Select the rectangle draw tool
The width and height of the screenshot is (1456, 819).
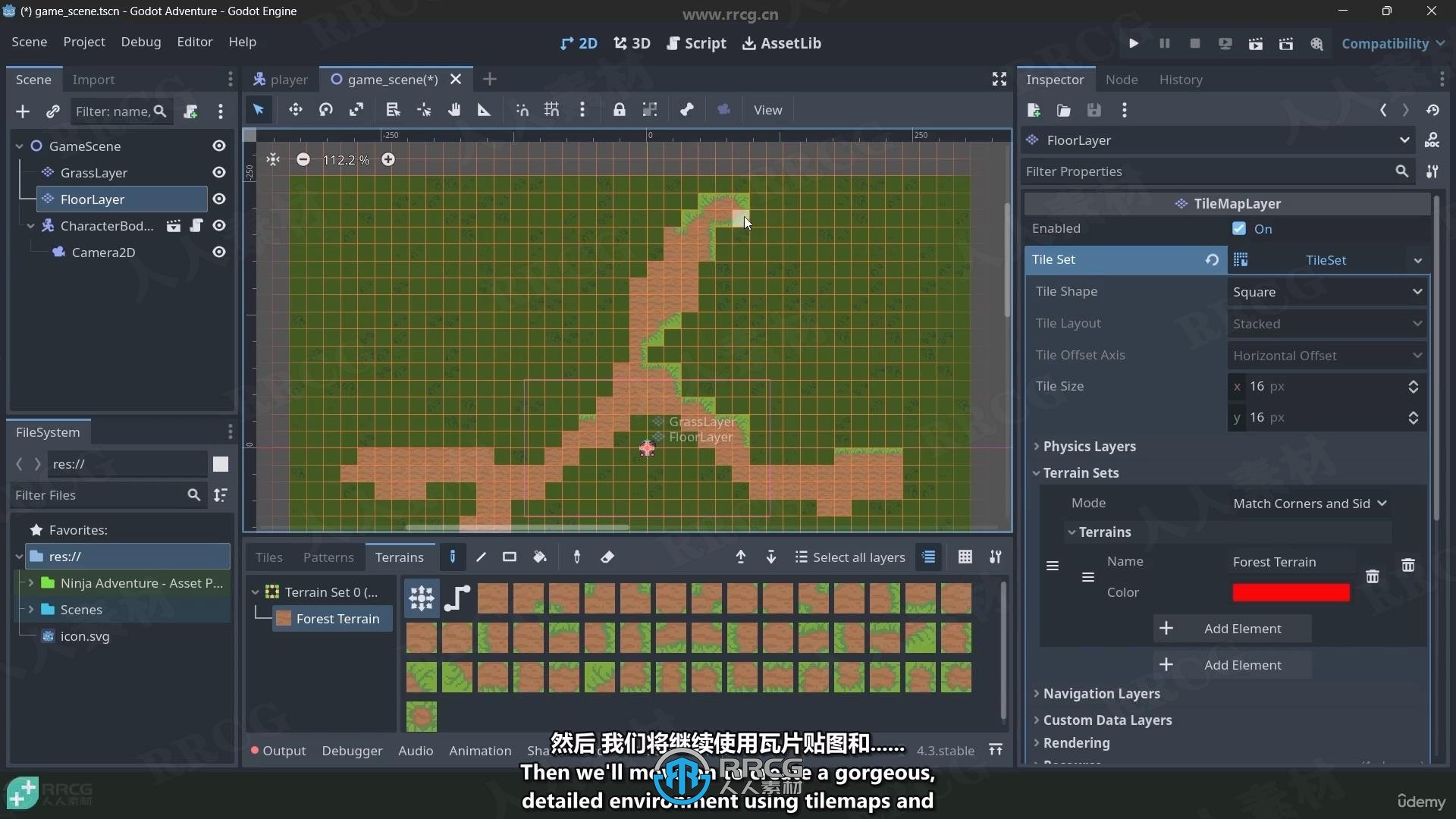click(x=510, y=557)
